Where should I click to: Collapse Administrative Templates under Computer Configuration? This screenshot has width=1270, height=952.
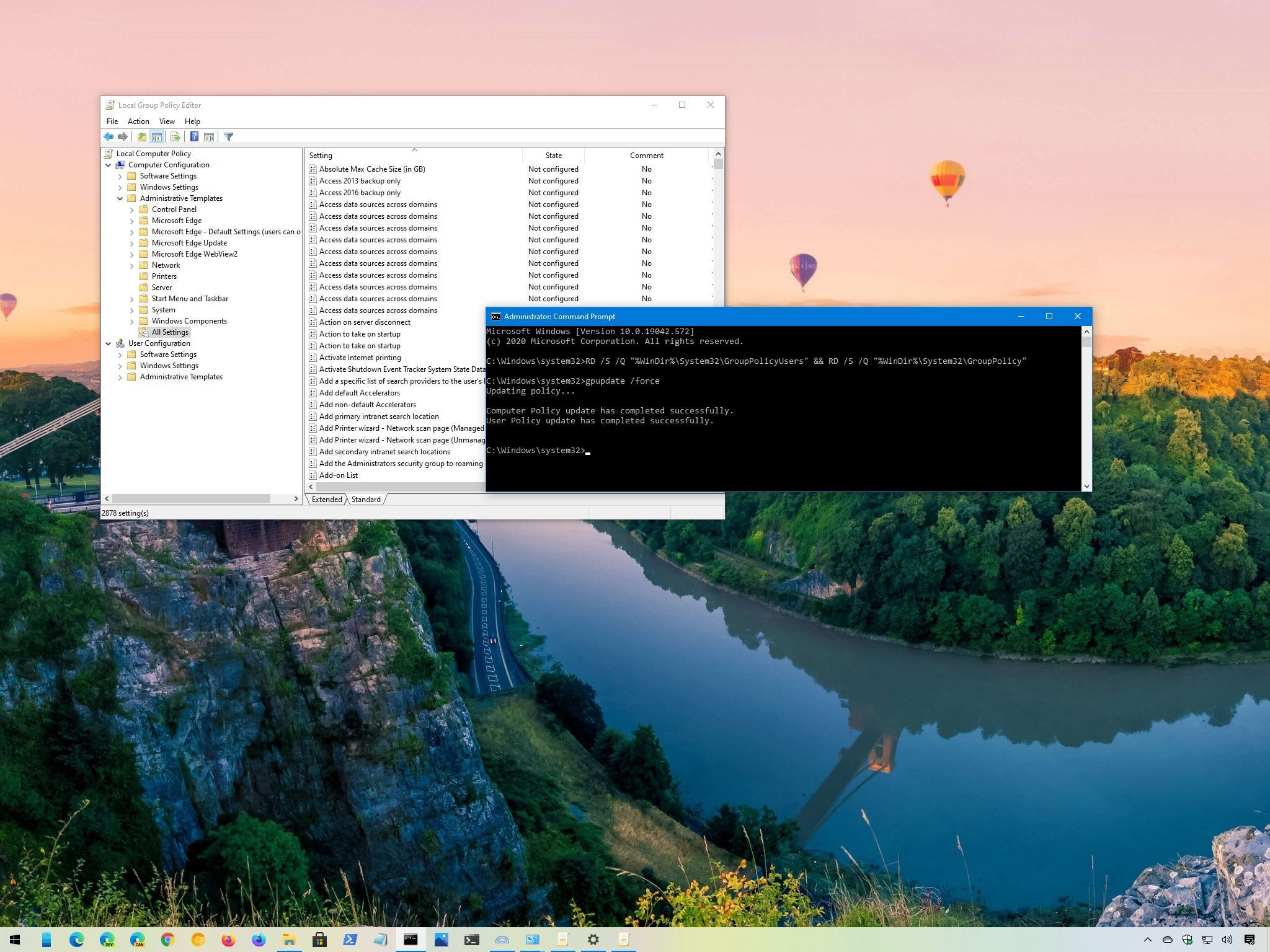(x=120, y=198)
